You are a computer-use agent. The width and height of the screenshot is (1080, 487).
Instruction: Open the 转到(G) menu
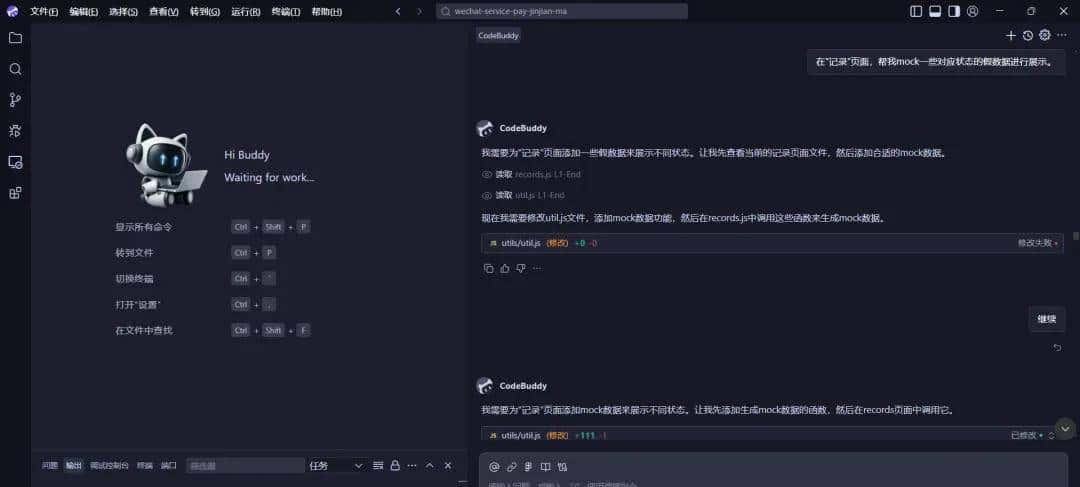[x=205, y=12]
